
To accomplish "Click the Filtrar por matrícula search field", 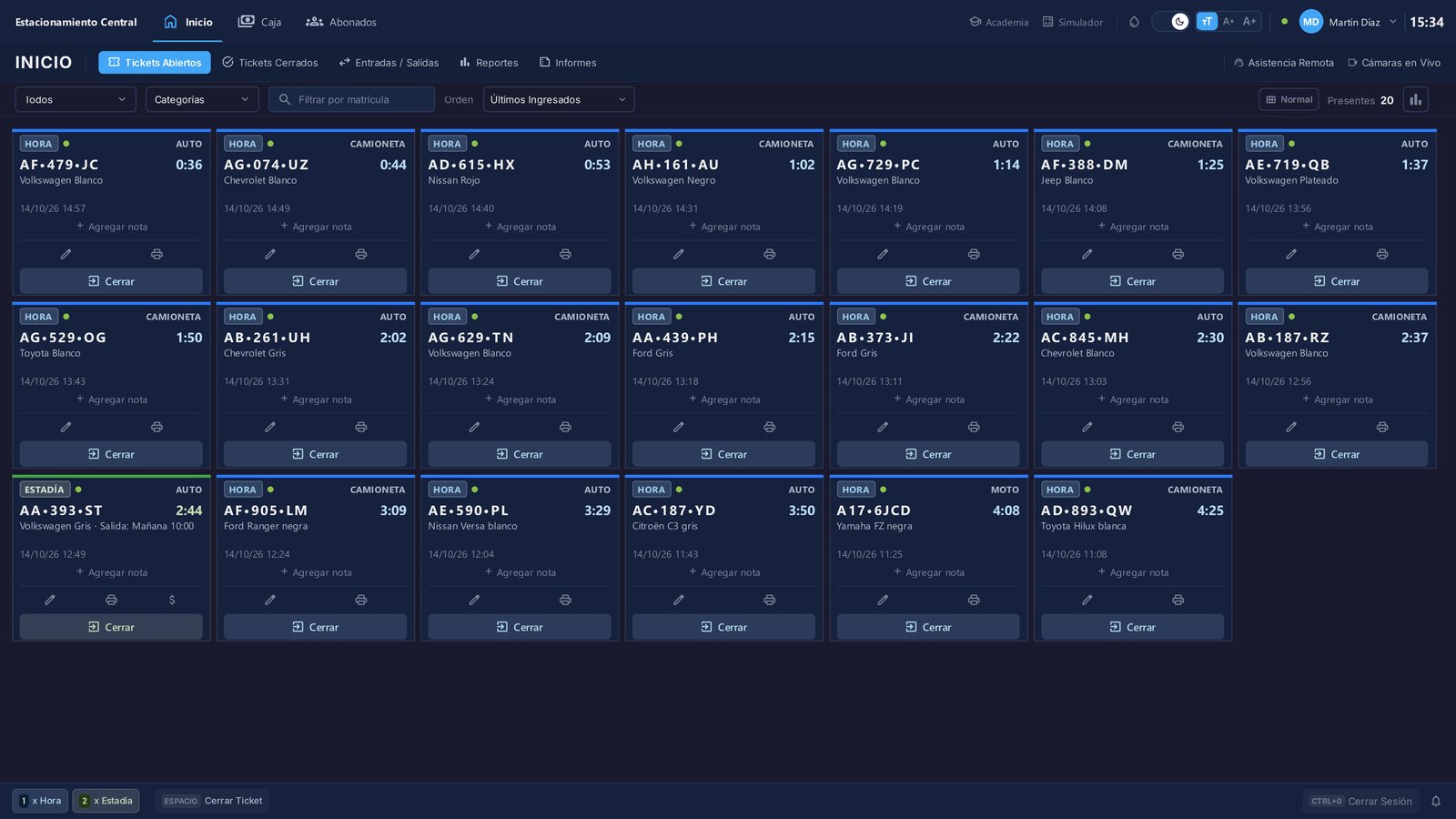I will [351, 99].
